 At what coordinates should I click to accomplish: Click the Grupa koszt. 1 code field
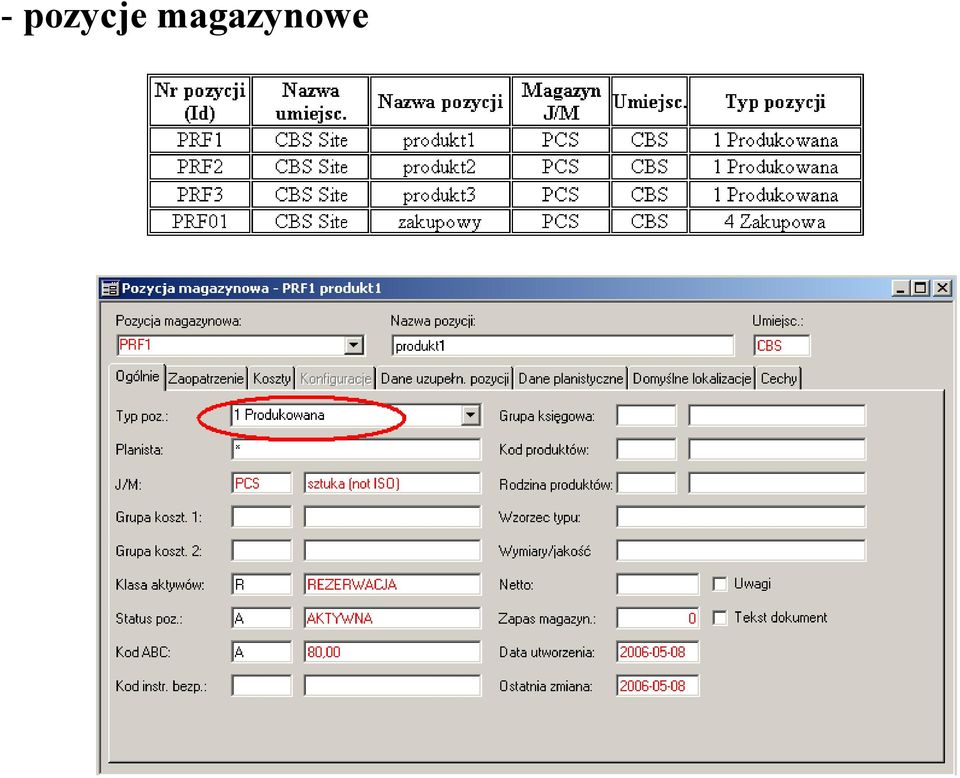pyautogui.click(x=261, y=517)
